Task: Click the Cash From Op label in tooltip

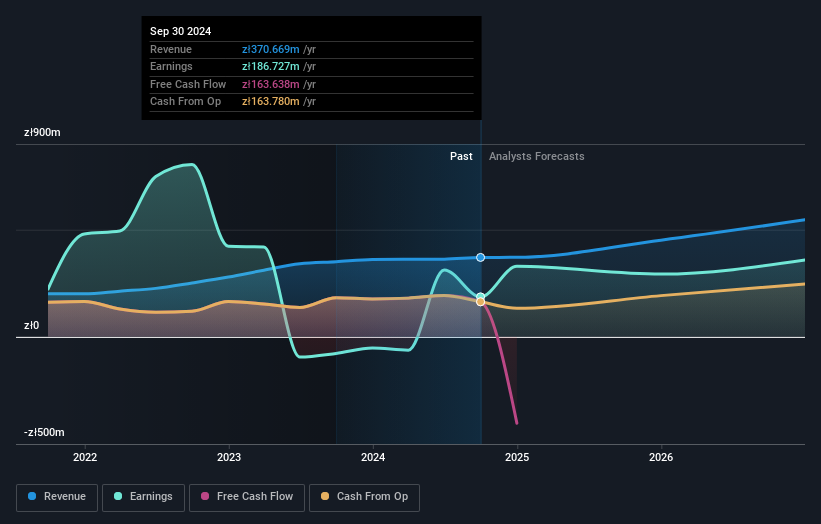Action: pyautogui.click(x=185, y=102)
